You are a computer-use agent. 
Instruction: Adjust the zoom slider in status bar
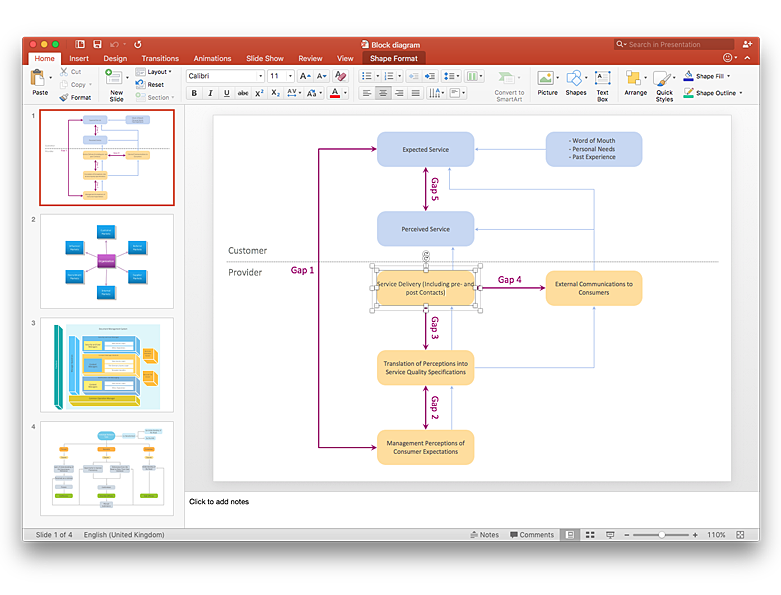coord(662,535)
